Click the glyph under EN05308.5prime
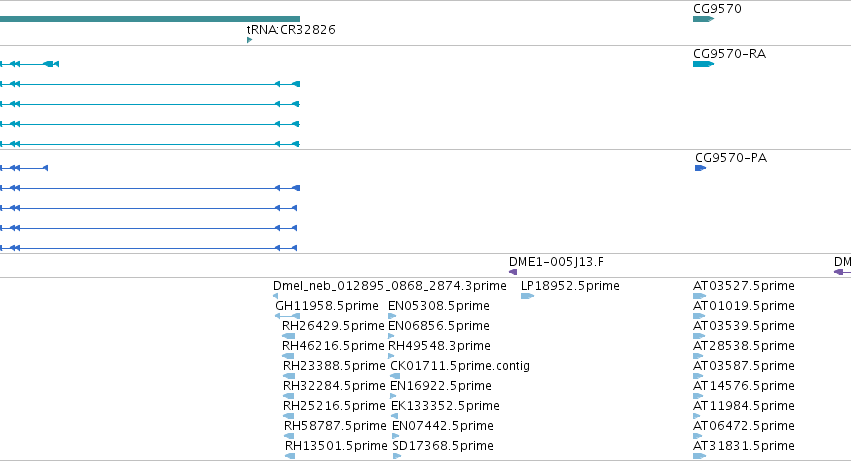Screen dimensions: 851x461 point(392,316)
